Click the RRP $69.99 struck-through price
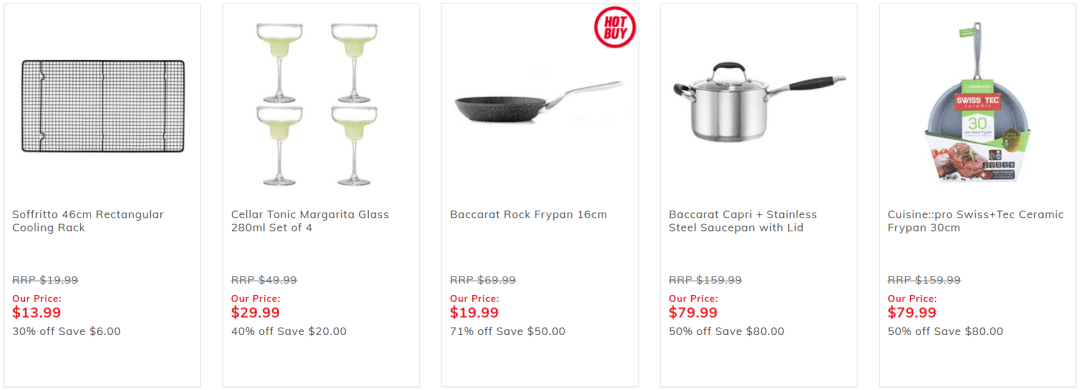 point(483,280)
